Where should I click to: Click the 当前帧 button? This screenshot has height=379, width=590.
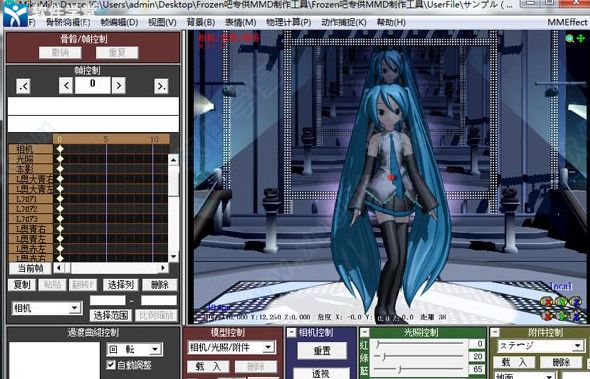click(x=30, y=268)
